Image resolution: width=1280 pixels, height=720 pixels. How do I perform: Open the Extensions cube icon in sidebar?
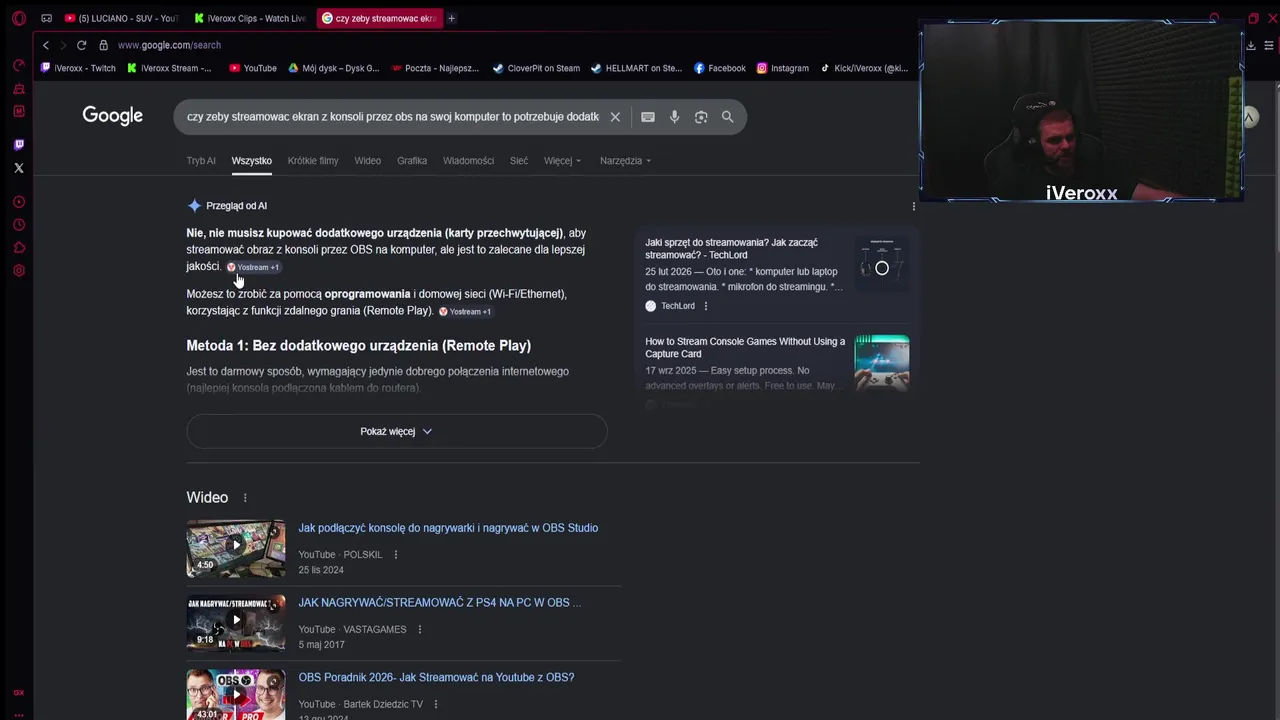point(18,248)
